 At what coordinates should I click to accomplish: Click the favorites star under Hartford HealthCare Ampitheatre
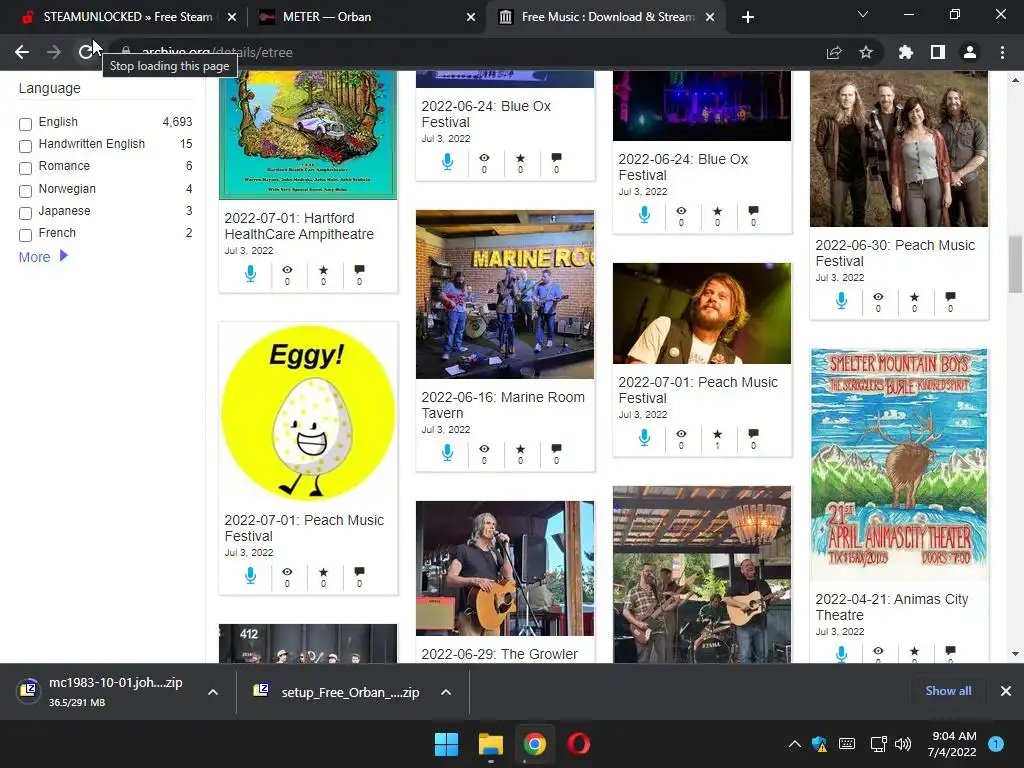(323, 270)
